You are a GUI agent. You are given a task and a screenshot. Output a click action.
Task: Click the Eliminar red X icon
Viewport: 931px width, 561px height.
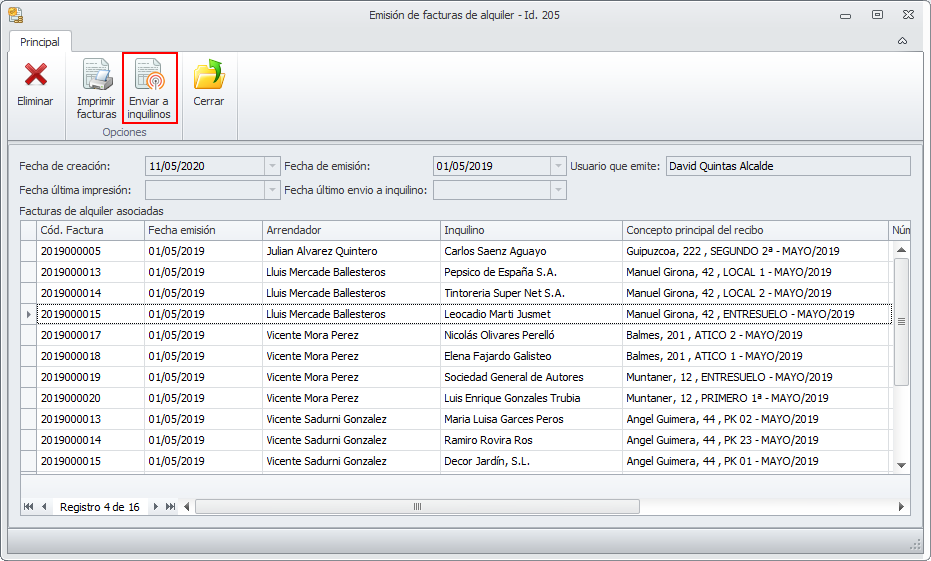[x=35, y=76]
